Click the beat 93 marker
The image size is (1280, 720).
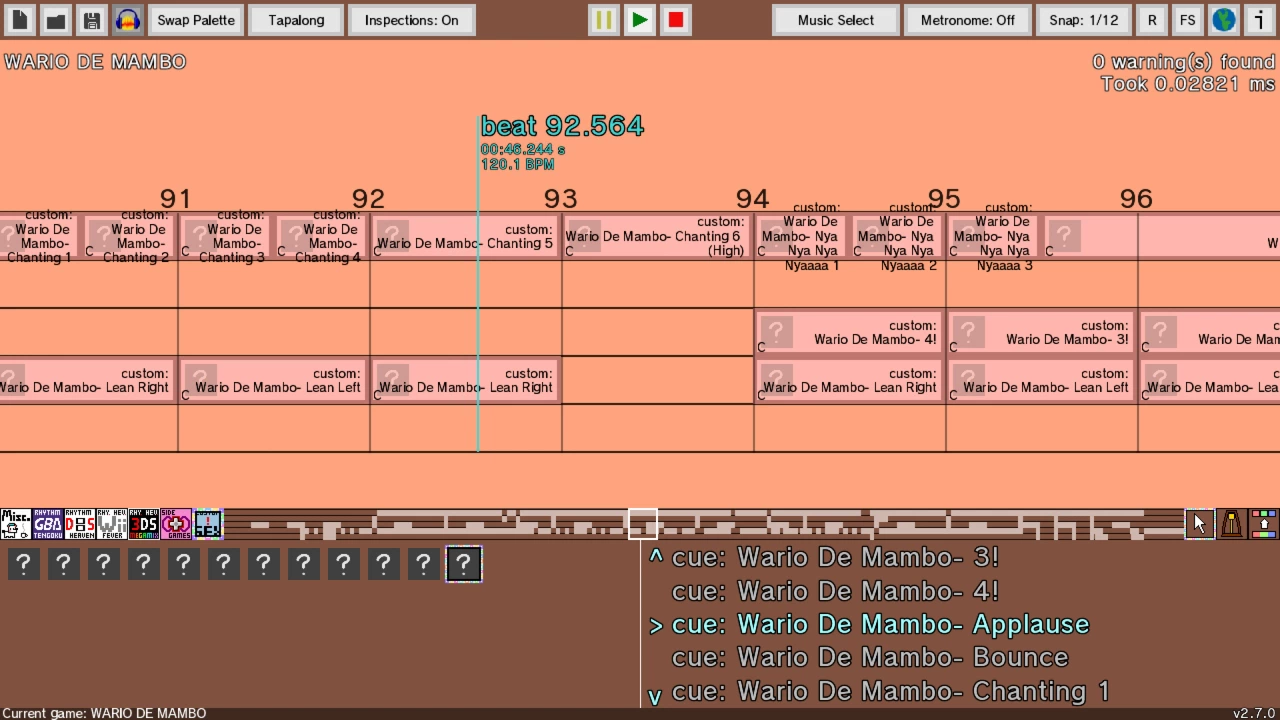(561, 199)
